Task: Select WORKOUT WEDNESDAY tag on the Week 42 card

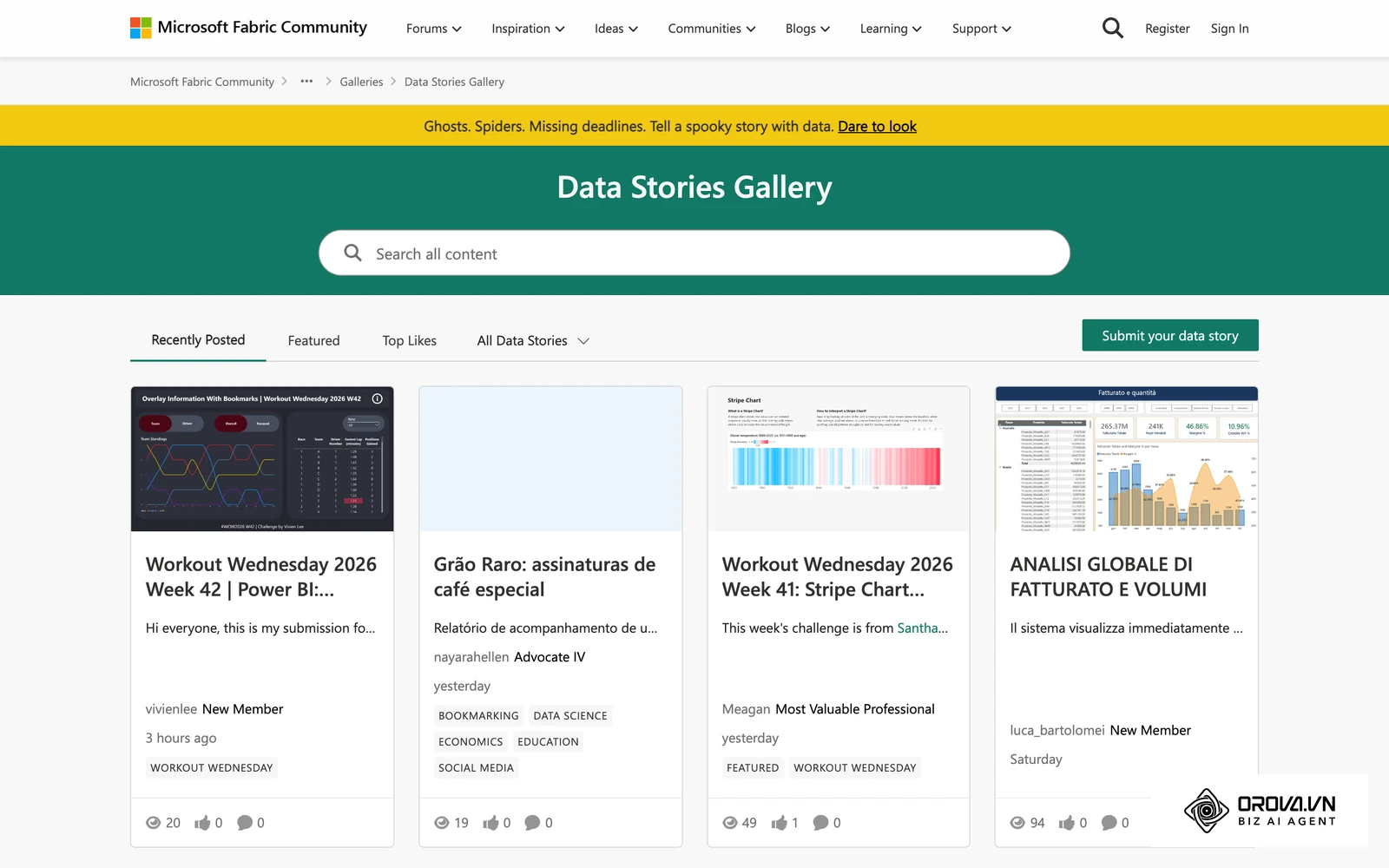Action: [212, 768]
